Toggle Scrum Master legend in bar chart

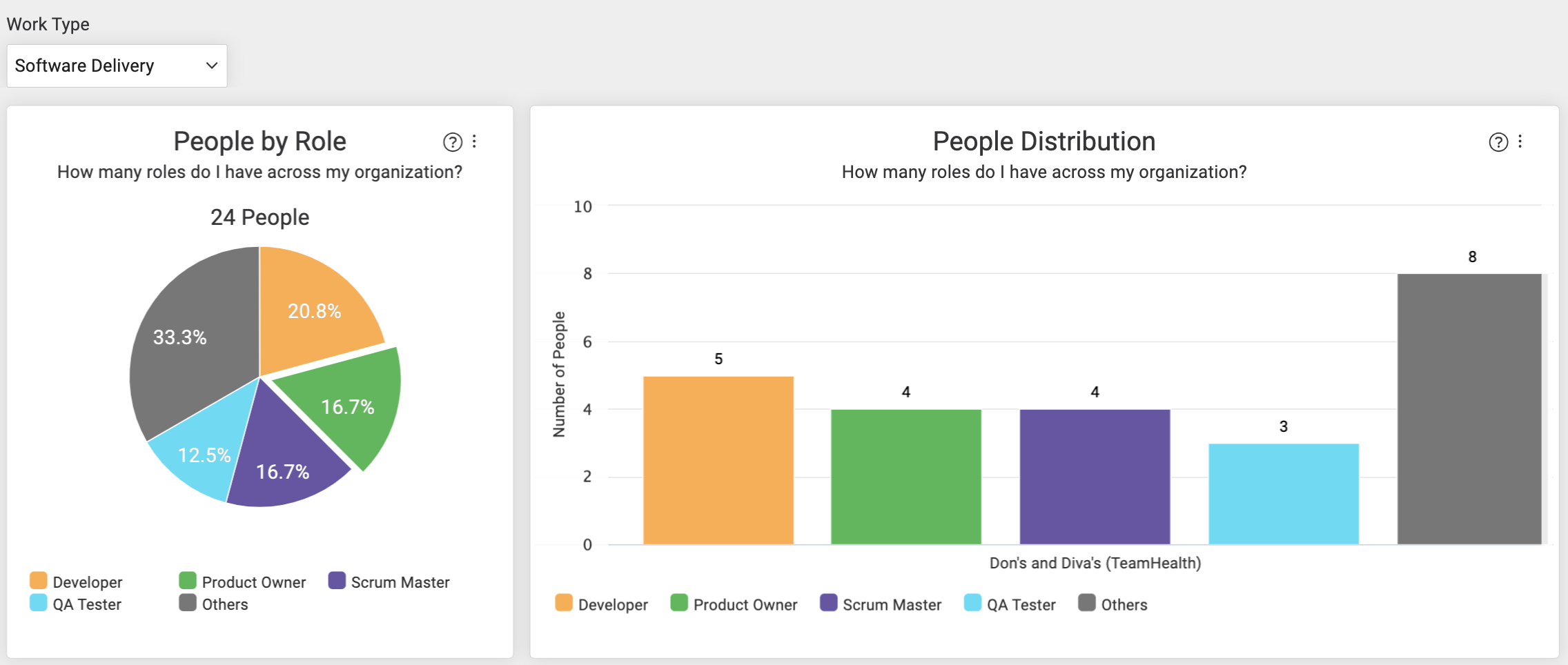coord(881,604)
